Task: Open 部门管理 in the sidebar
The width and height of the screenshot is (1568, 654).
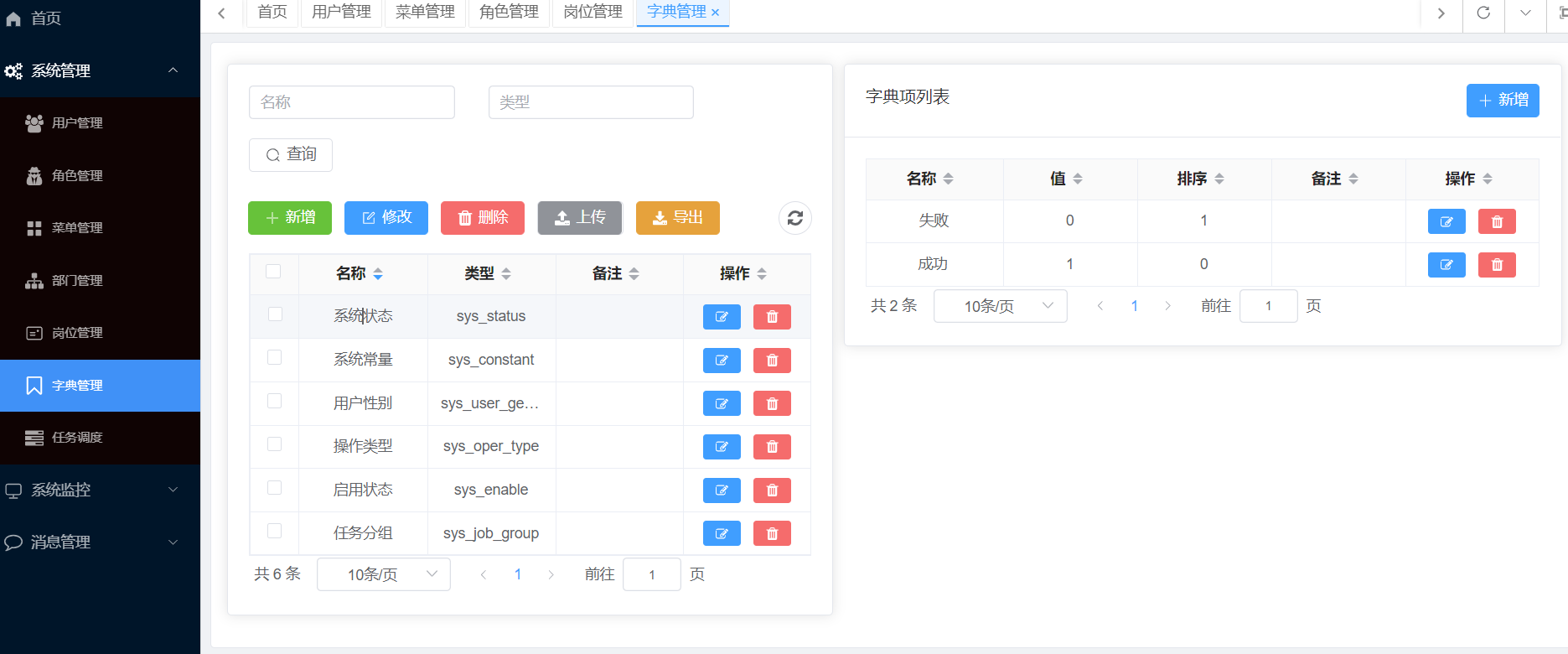Action: pos(100,281)
